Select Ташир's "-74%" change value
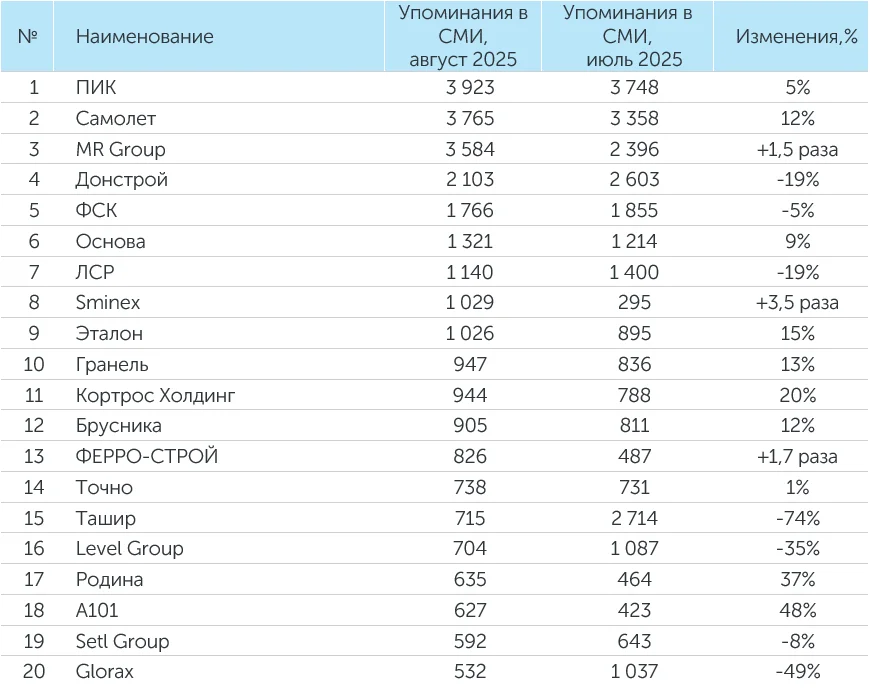The height and width of the screenshot is (688, 870). tap(797, 518)
